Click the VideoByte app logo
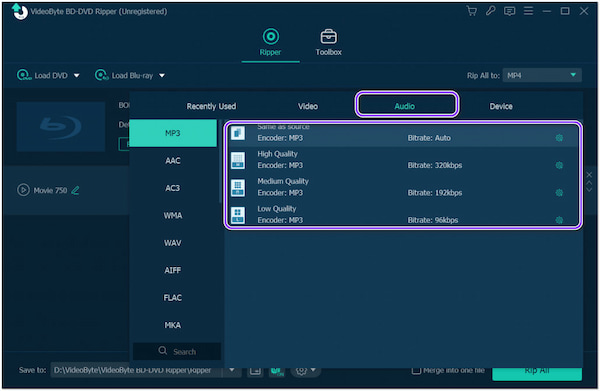 click(x=20, y=11)
